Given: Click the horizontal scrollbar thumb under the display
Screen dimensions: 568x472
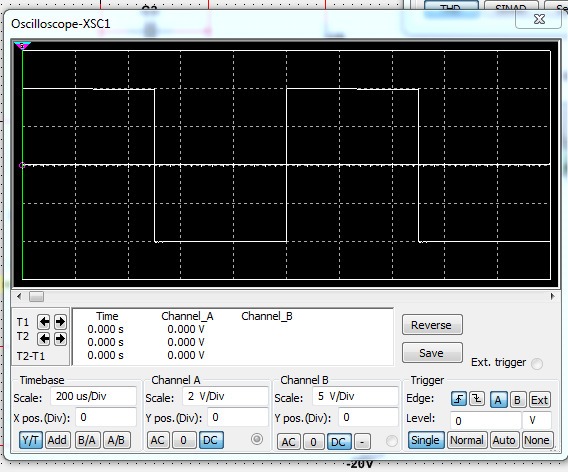Looking at the screenshot, I should (x=36, y=296).
